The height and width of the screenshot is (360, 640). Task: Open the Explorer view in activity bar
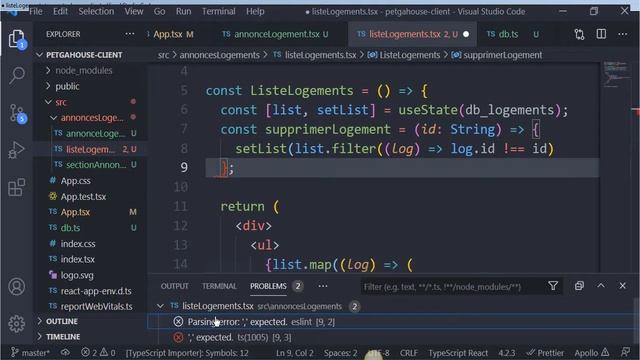17,39
